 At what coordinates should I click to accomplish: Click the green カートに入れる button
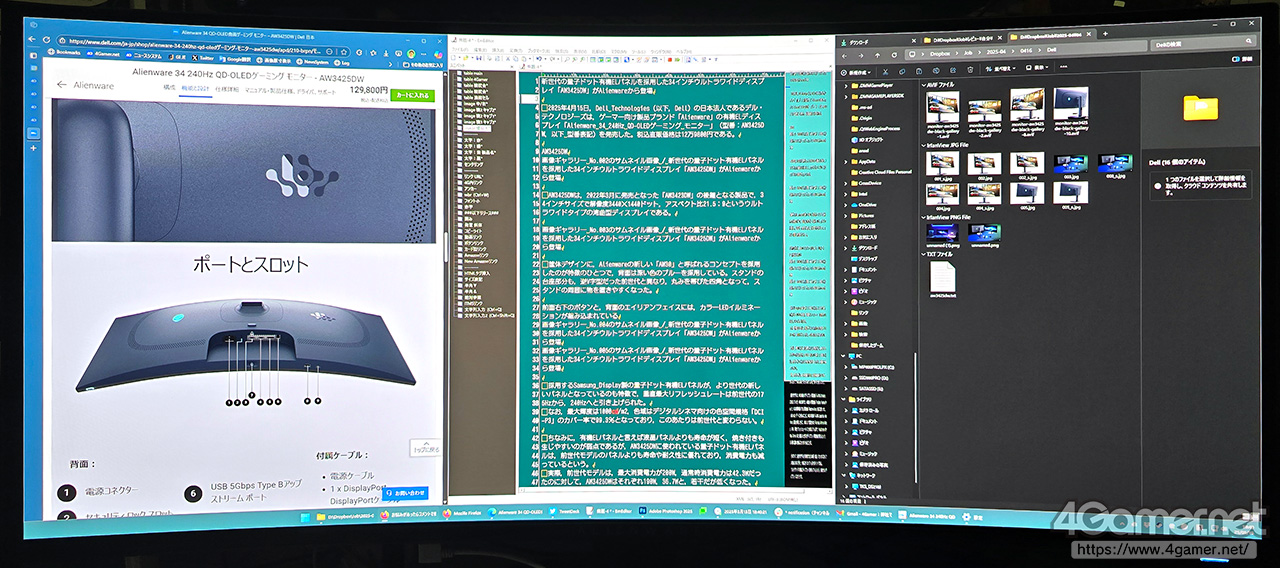(413, 95)
